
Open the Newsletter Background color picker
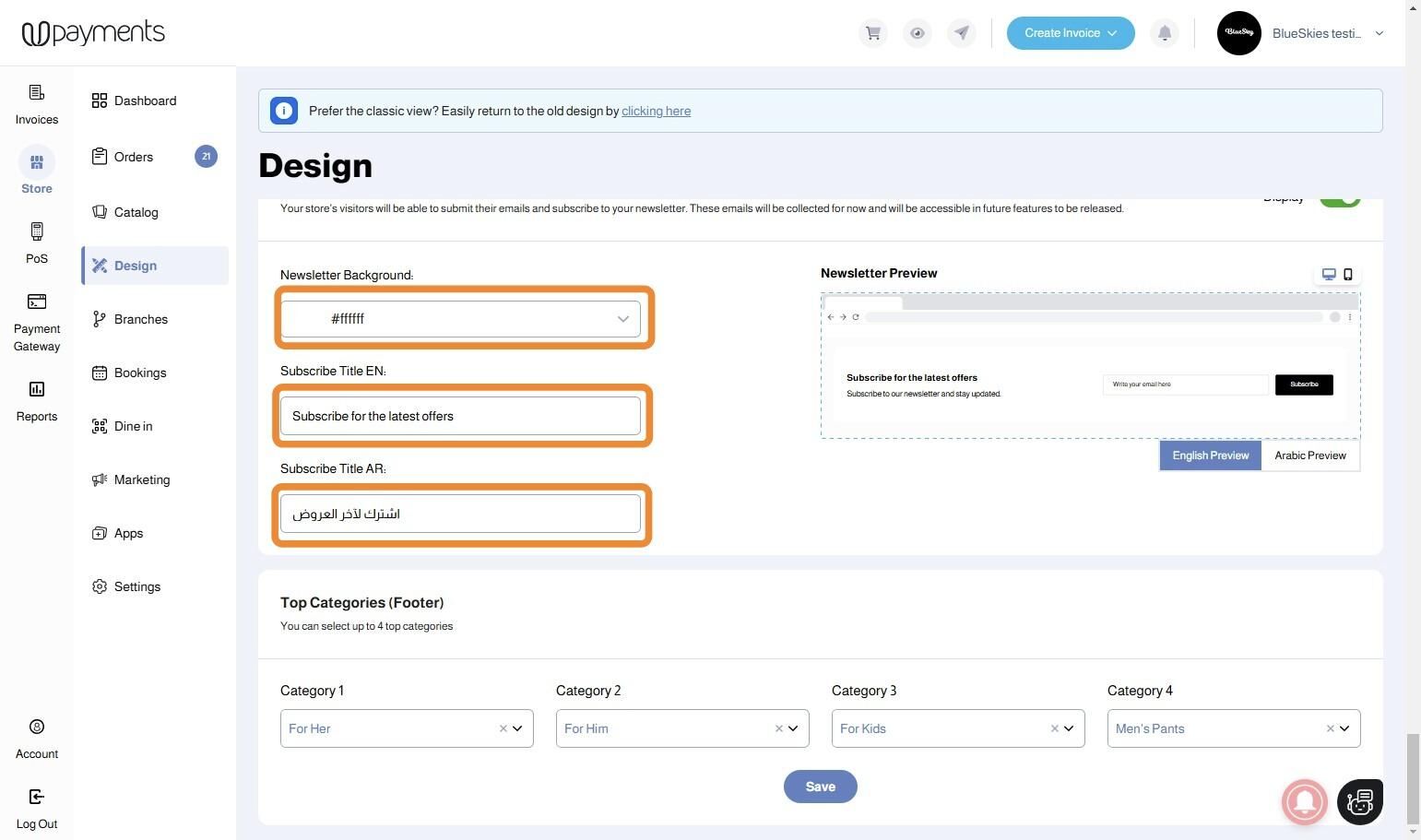[460, 319]
